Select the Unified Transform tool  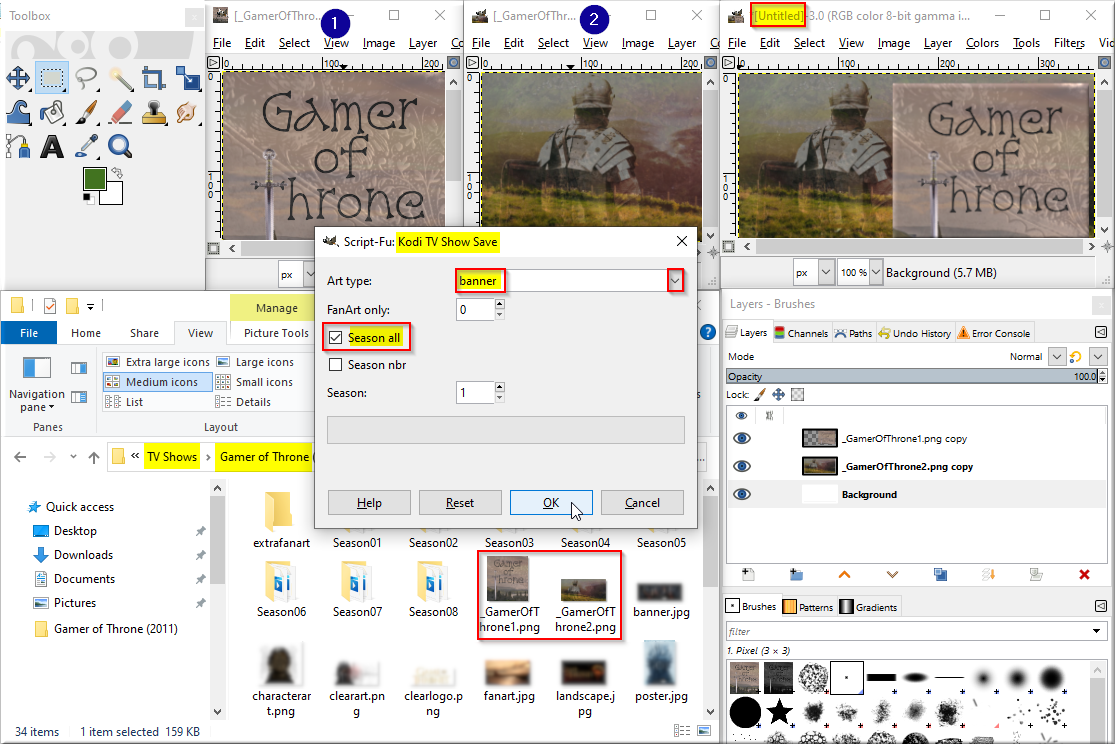[x=188, y=78]
